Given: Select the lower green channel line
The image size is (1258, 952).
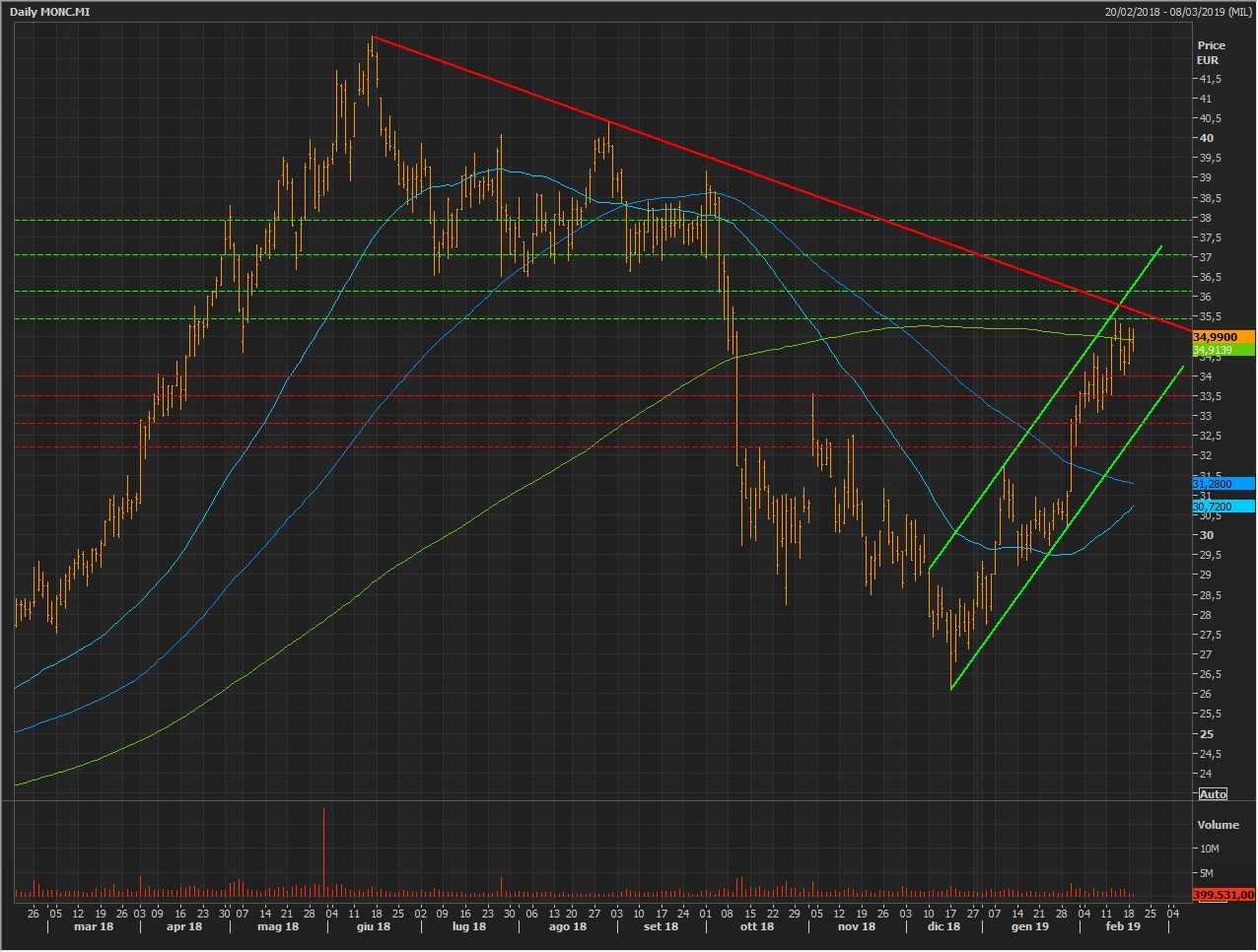Looking at the screenshot, I should (x=1067, y=527).
